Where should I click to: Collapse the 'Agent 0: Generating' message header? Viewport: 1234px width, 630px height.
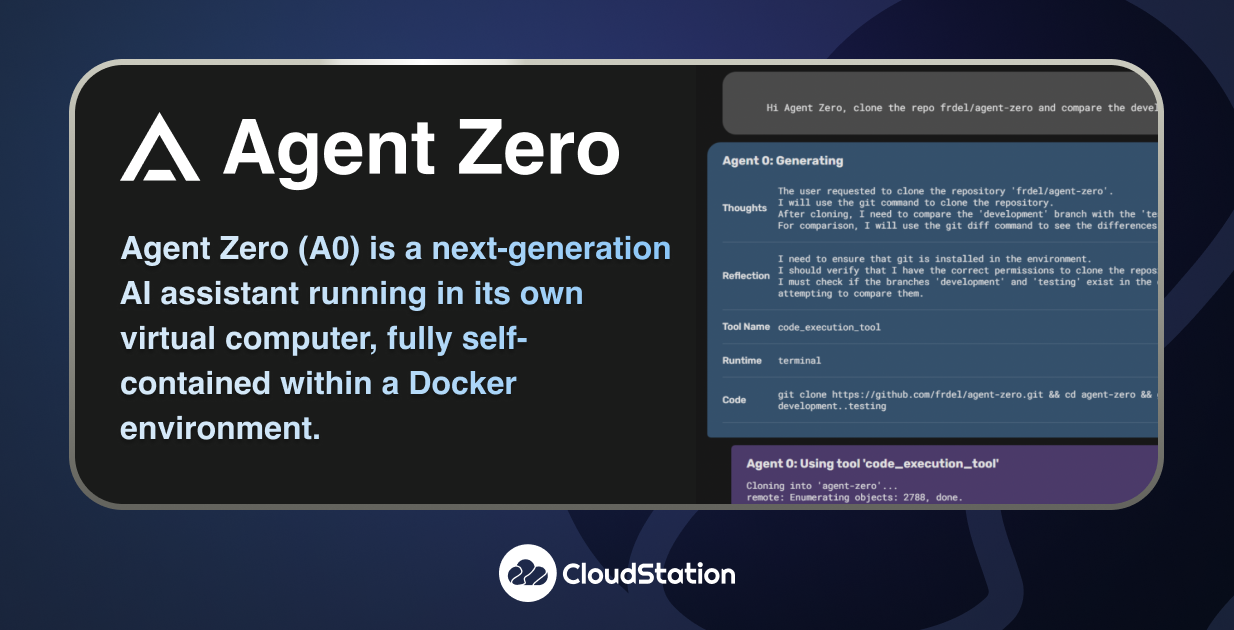pyautogui.click(x=783, y=160)
